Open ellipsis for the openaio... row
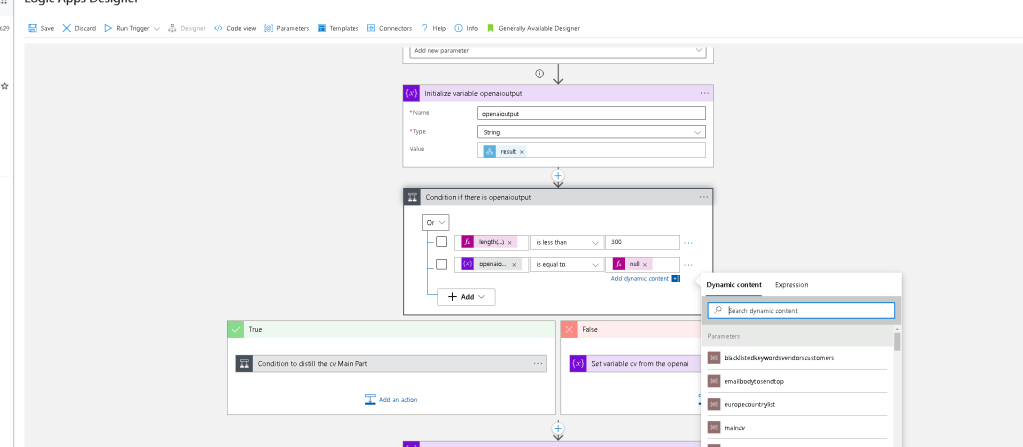This screenshot has width=1023, height=447. (688, 265)
